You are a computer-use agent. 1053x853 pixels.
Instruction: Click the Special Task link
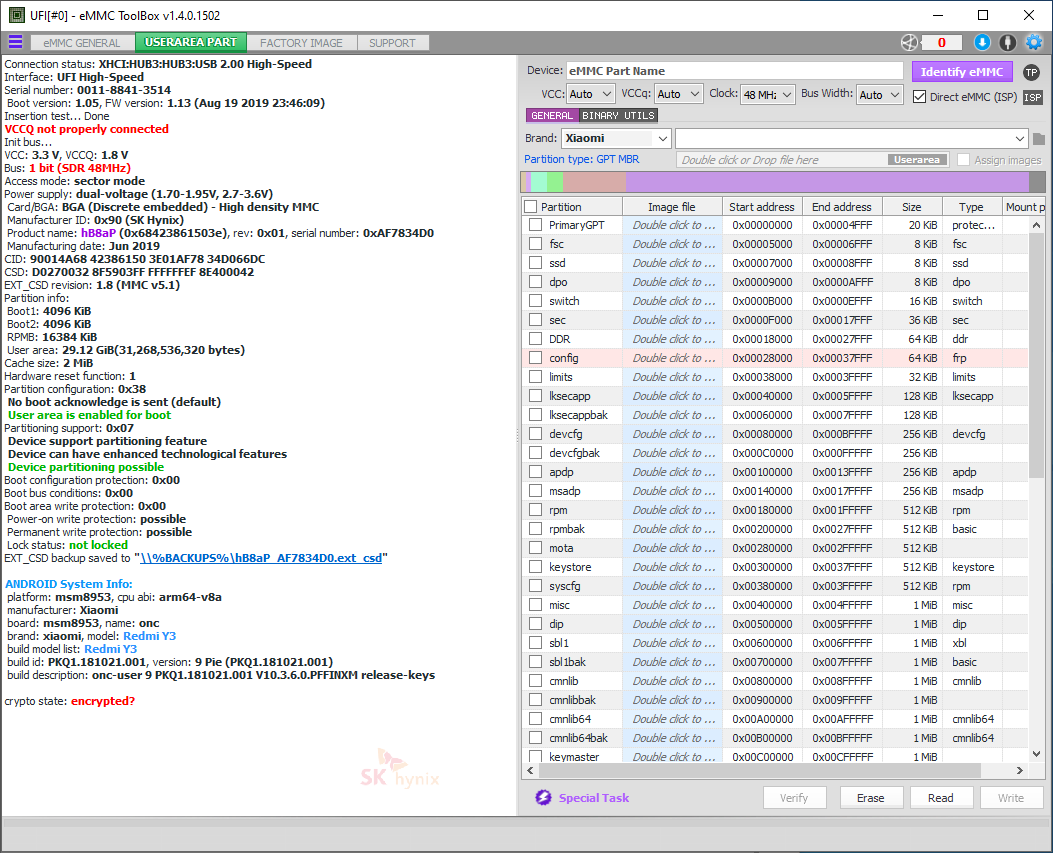click(594, 797)
